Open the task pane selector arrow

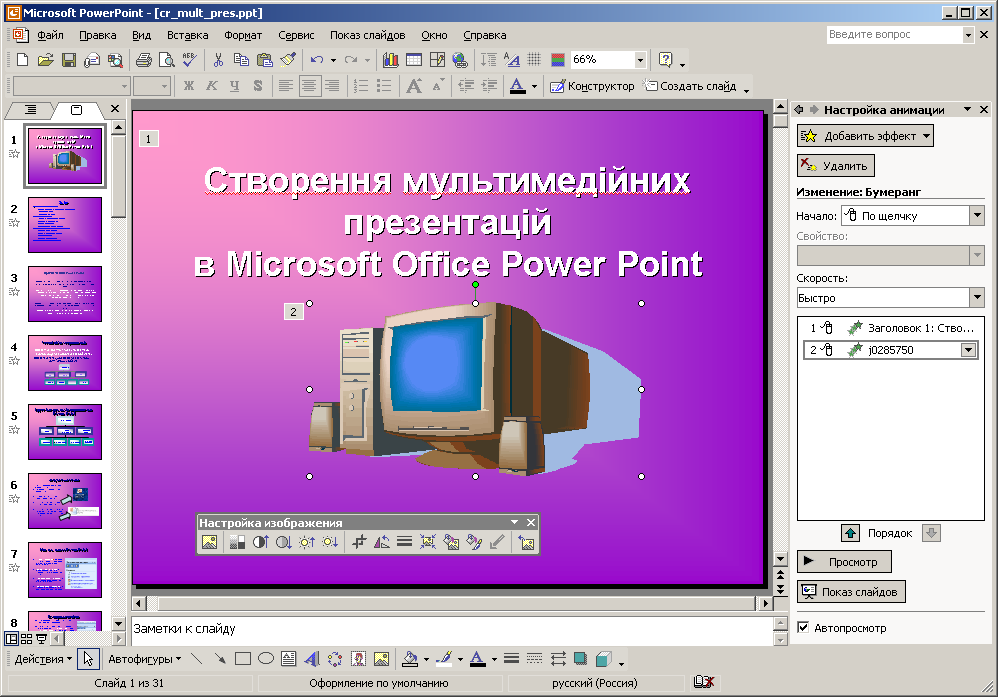click(967, 109)
